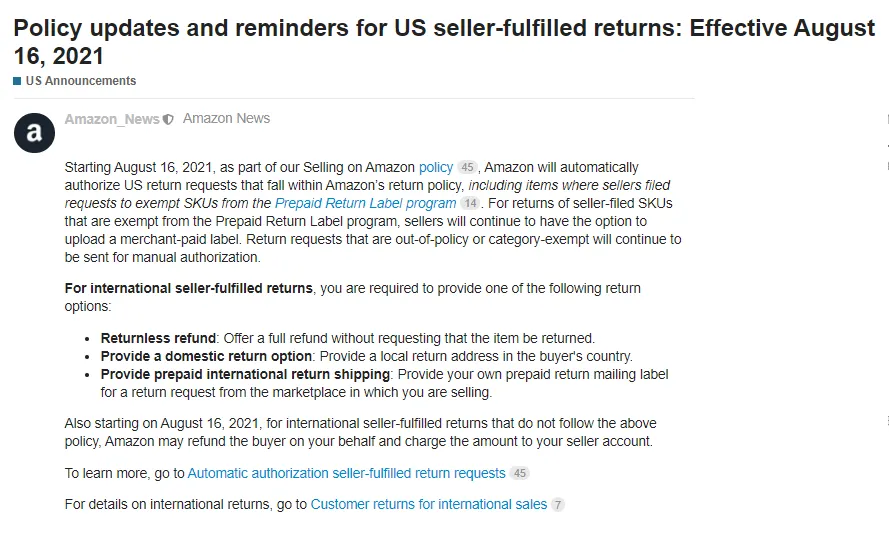Click the moderator shield icon beside Amazon_News
This screenshot has width=889, height=547.
[x=168, y=119]
